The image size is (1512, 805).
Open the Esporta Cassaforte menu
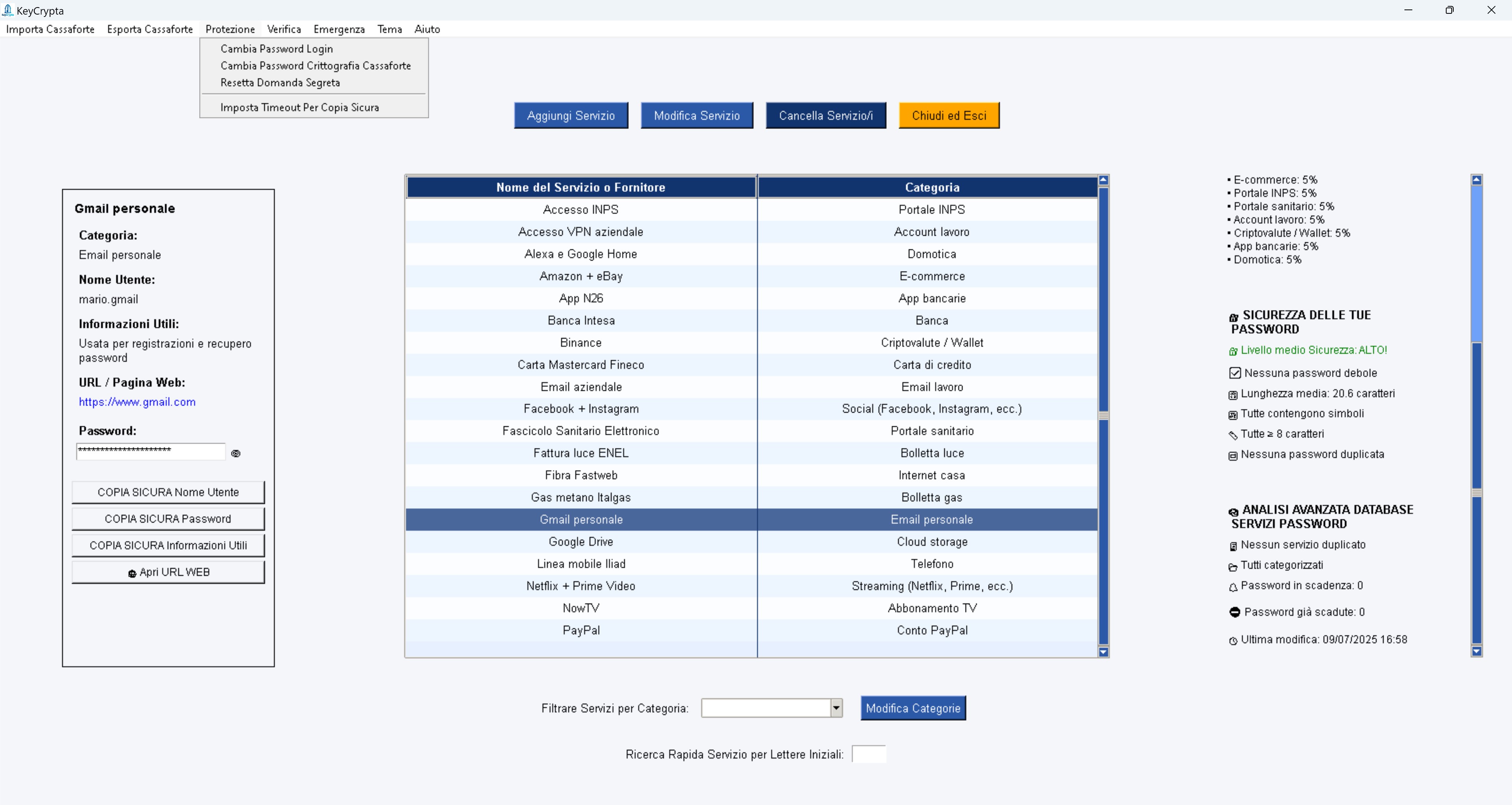coord(150,29)
